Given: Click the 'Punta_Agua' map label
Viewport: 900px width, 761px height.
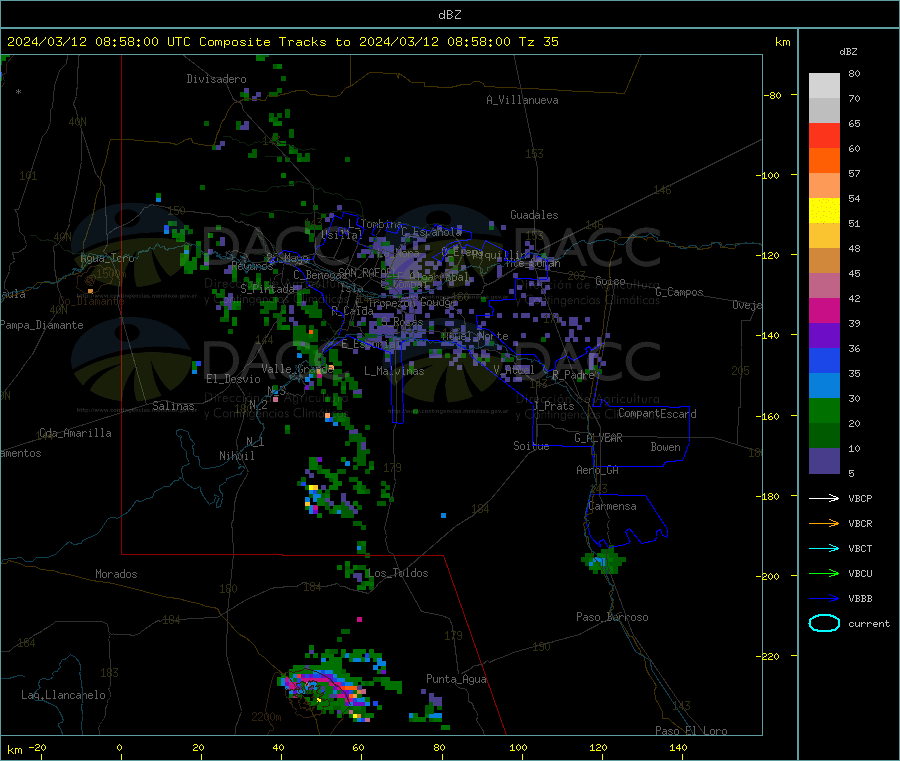Looking at the screenshot, I should [456, 679].
